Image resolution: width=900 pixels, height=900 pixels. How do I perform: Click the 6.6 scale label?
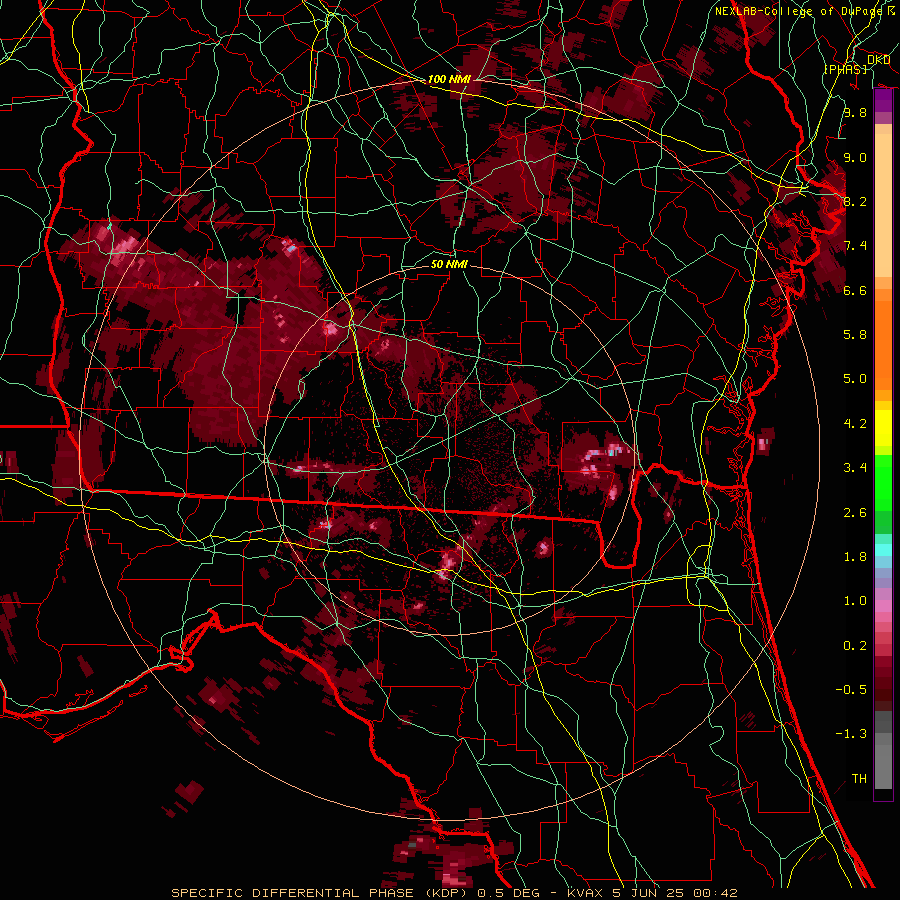coord(855,290)
